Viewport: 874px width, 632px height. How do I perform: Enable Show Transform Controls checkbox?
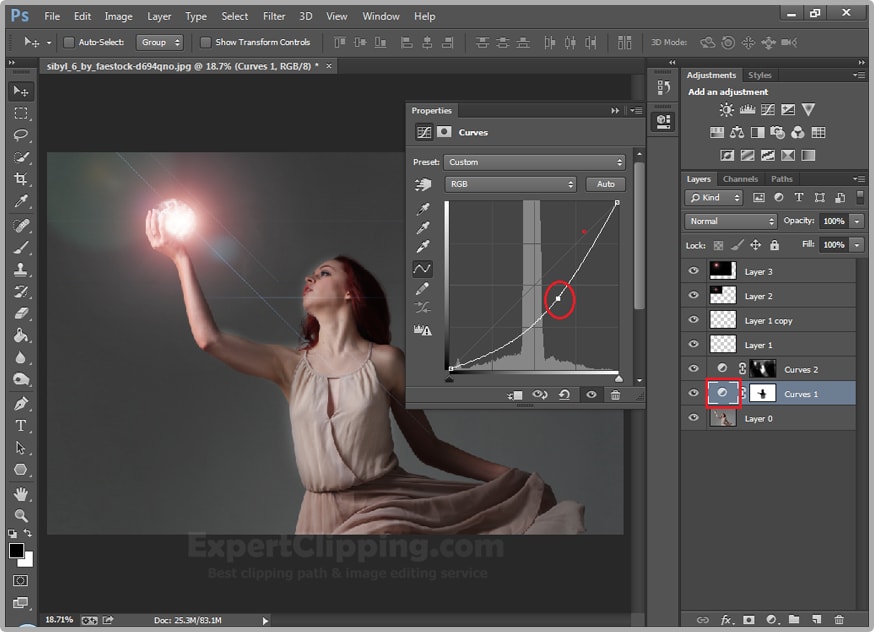tap(206, 43)
